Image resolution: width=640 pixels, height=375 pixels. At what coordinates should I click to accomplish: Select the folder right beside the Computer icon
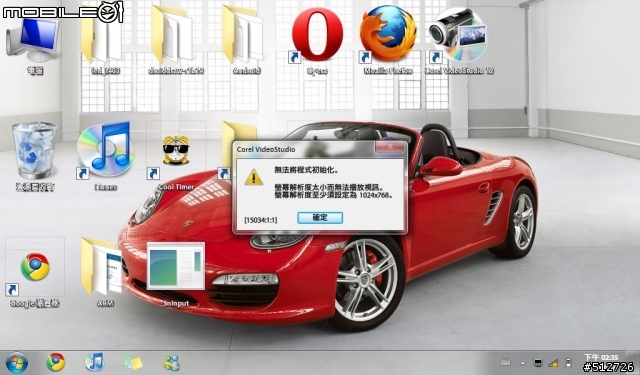coord(104,41)
